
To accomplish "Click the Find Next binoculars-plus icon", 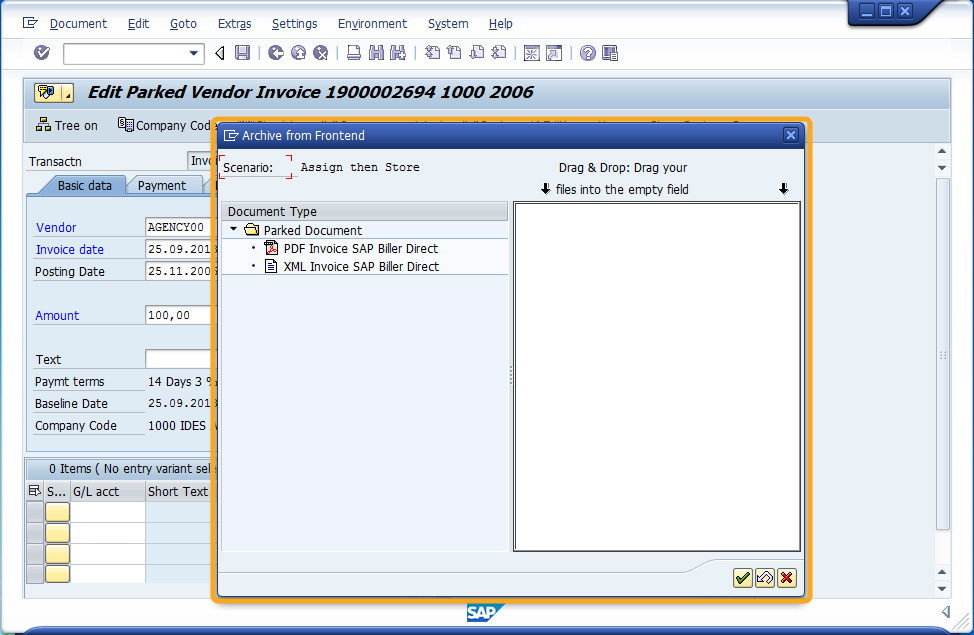I will [398, 53].
